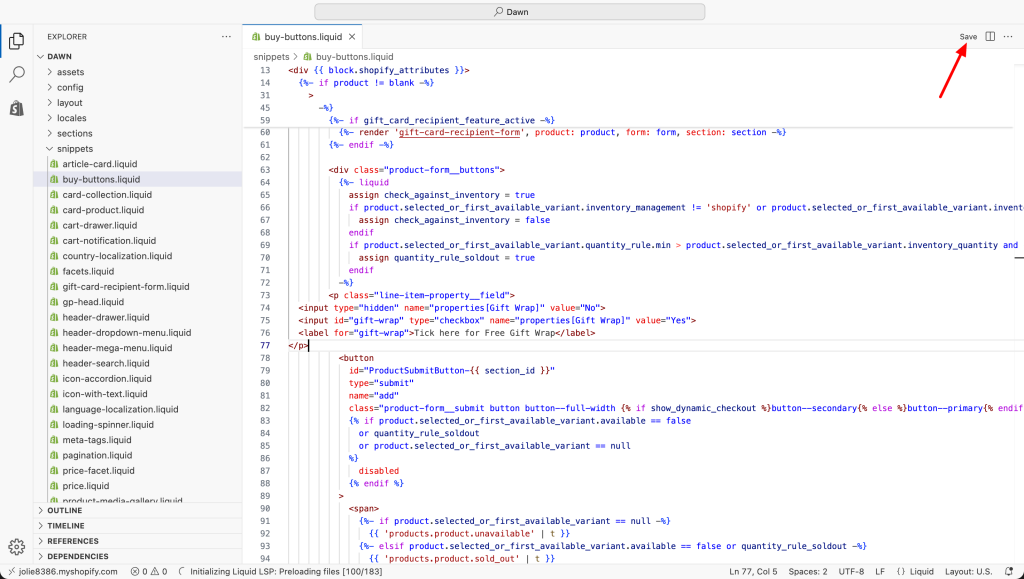The image size is (1024, 579).
Task: Open editor More Actions ellipsis menu
Action: (x=1007, y=37)
